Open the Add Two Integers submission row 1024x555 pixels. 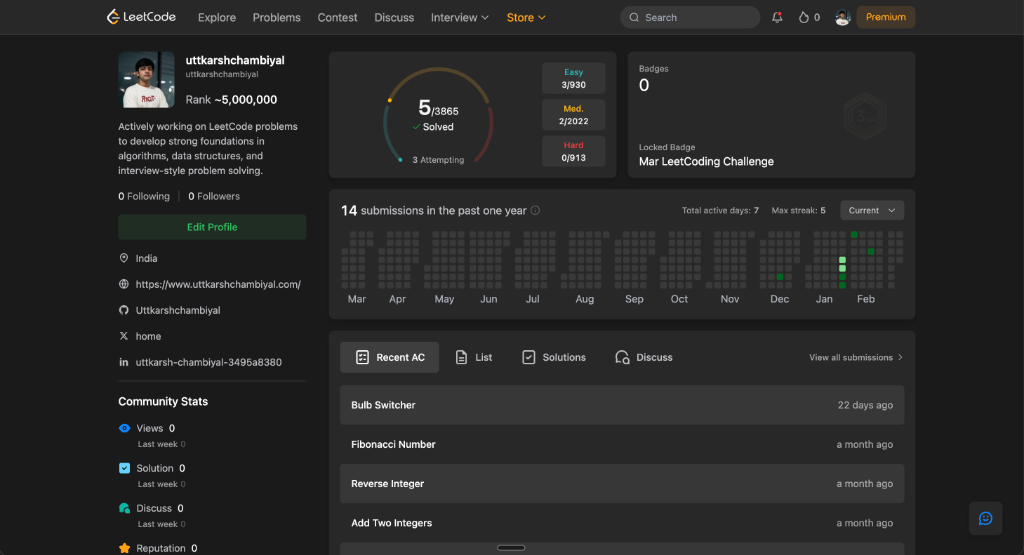click(x=622, y=522)
